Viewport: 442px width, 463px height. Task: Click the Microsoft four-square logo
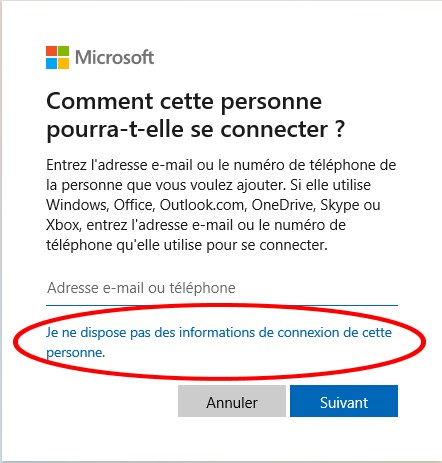[x=57, y=57]
